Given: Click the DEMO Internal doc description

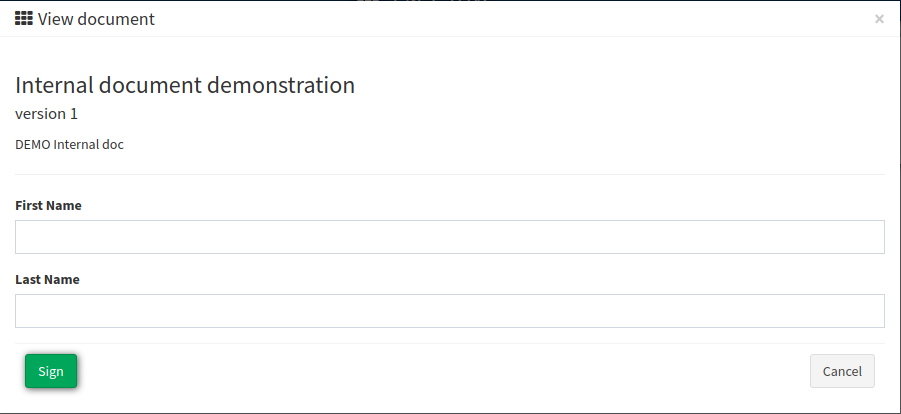Looking at the screenshot, I should (70, 144).
